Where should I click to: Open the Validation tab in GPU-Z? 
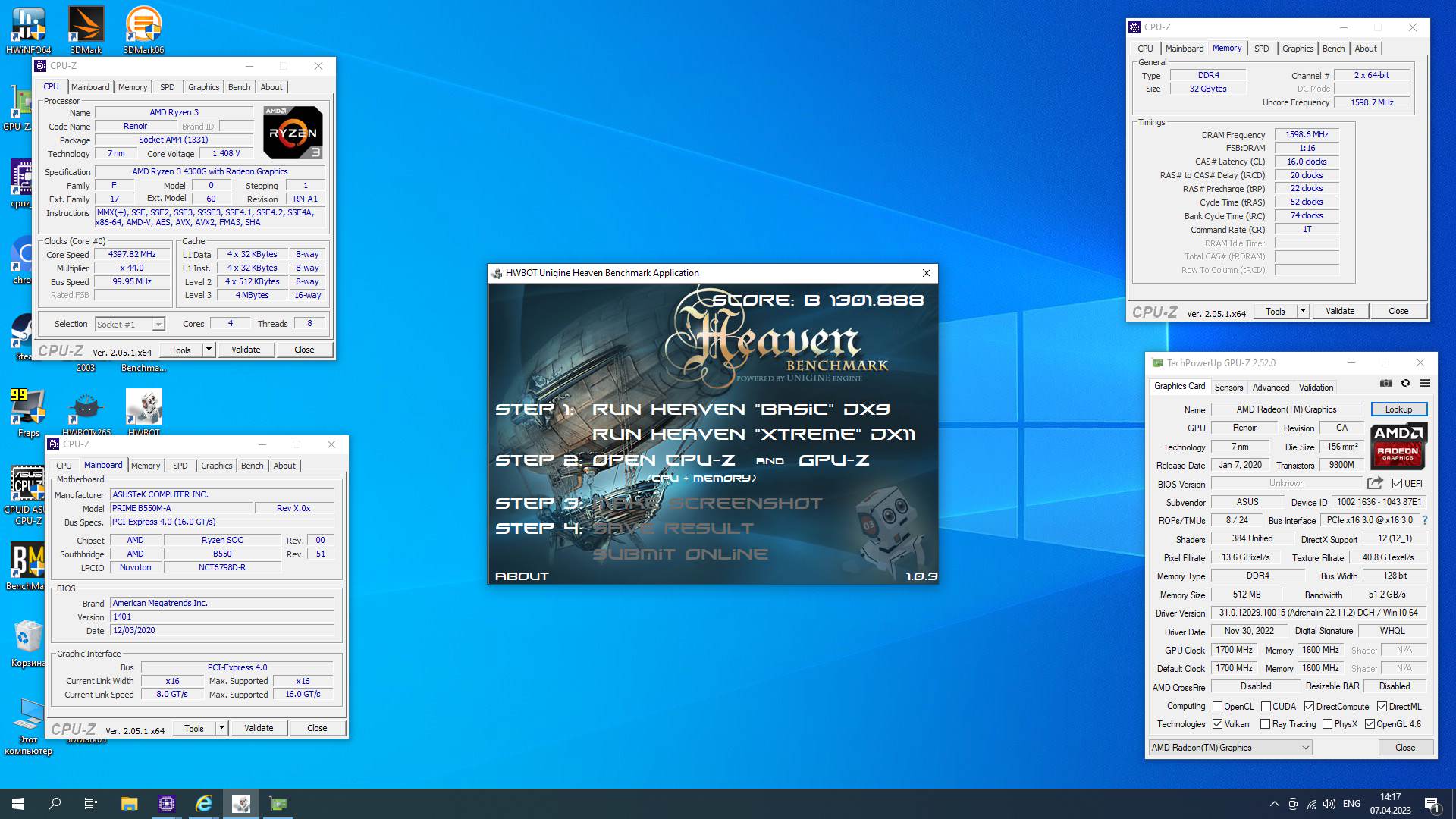1316,387
